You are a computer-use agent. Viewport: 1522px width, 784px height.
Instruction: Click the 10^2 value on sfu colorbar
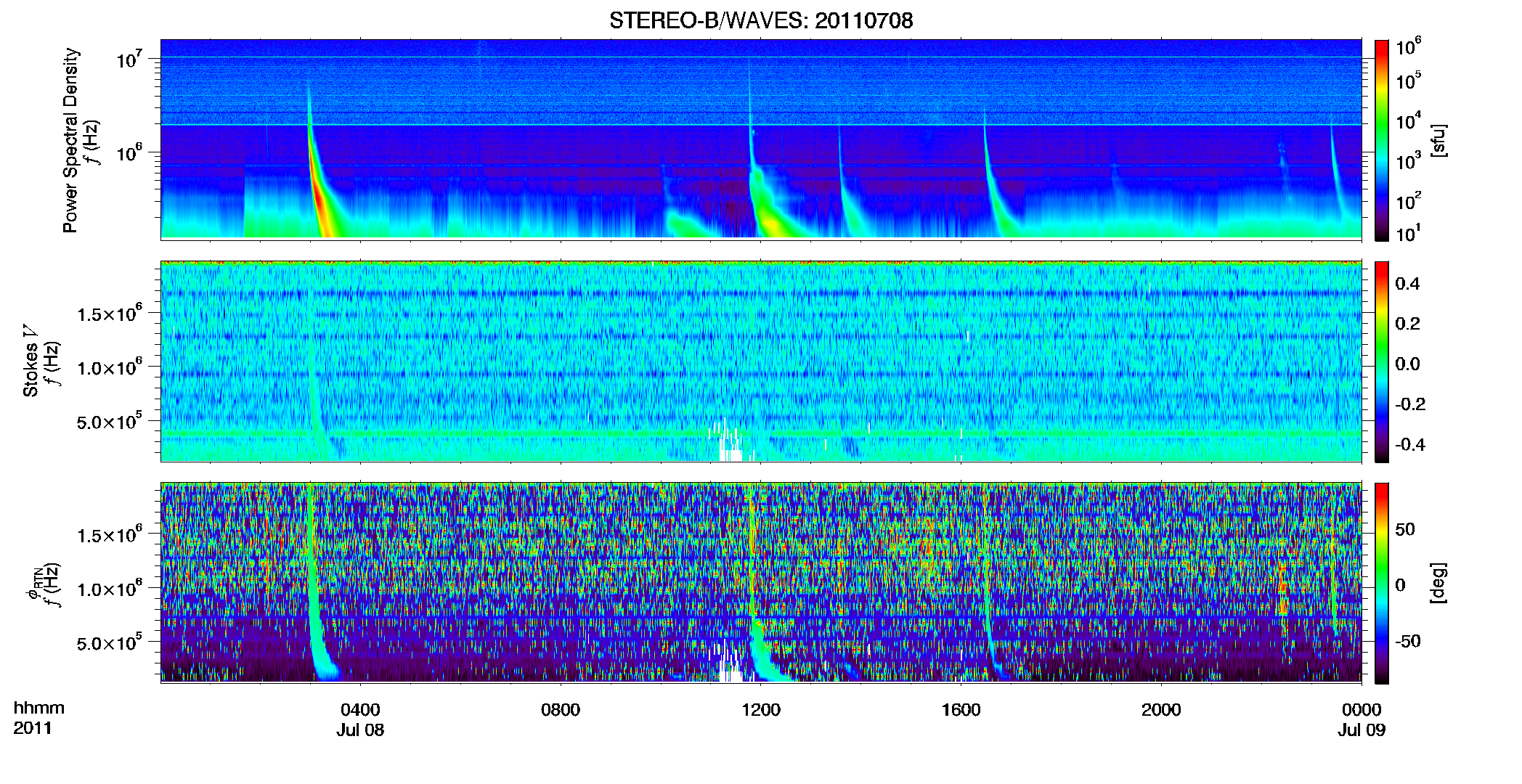1409,201
